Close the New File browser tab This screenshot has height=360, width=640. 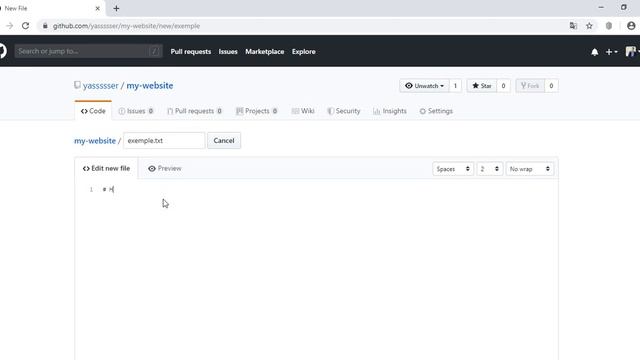pos(98,8)
